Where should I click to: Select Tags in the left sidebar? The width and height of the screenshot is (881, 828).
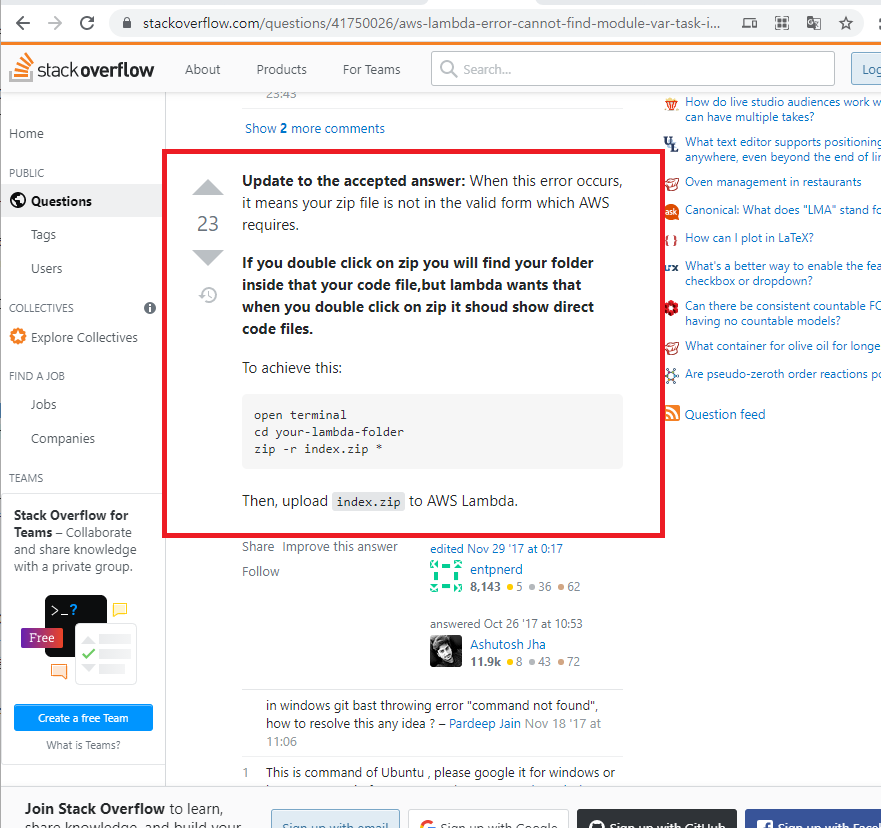[43, 235]
